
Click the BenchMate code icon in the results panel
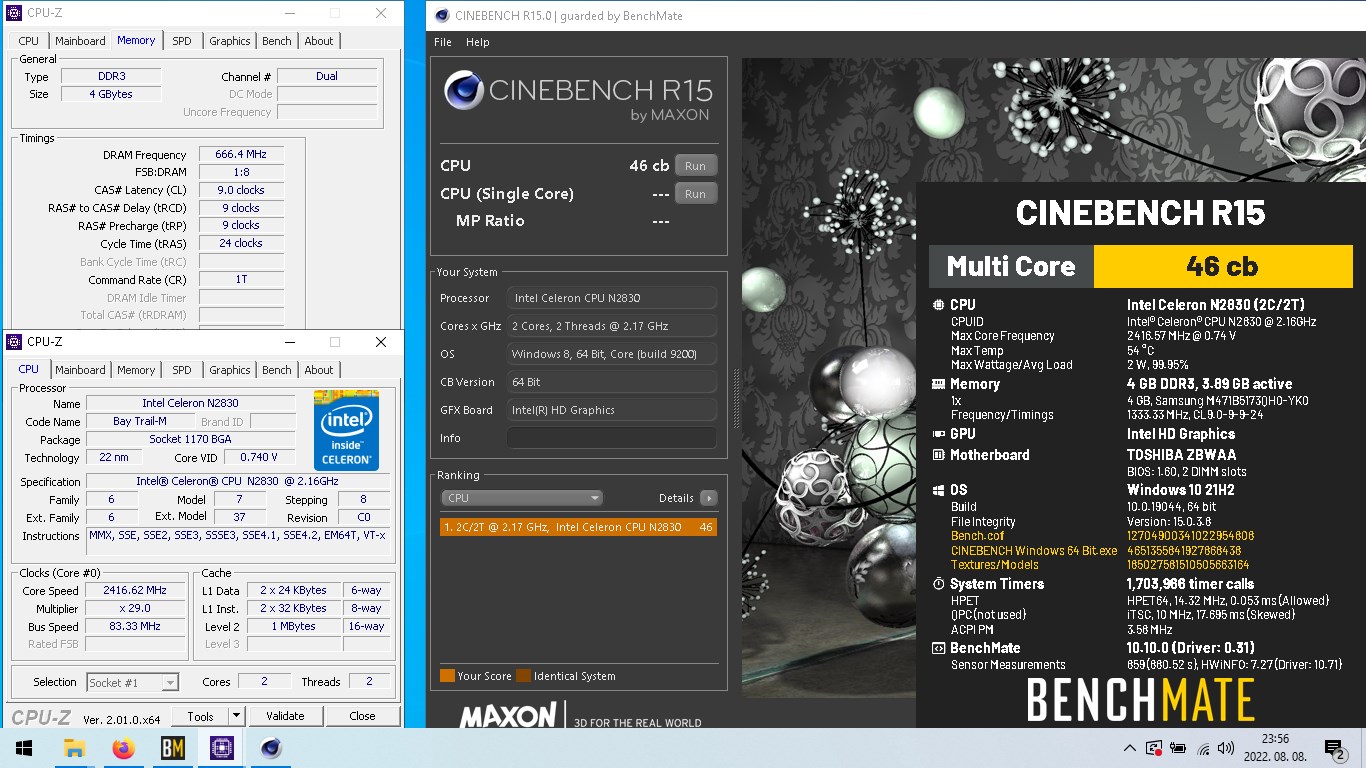coord(938,648)
